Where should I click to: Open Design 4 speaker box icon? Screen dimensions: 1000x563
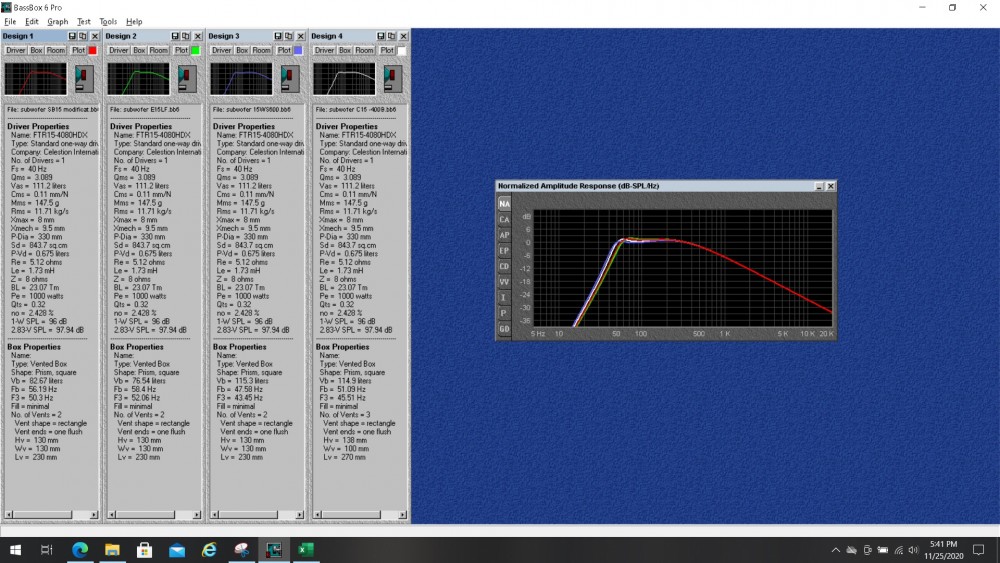click(x=393, y=79)
